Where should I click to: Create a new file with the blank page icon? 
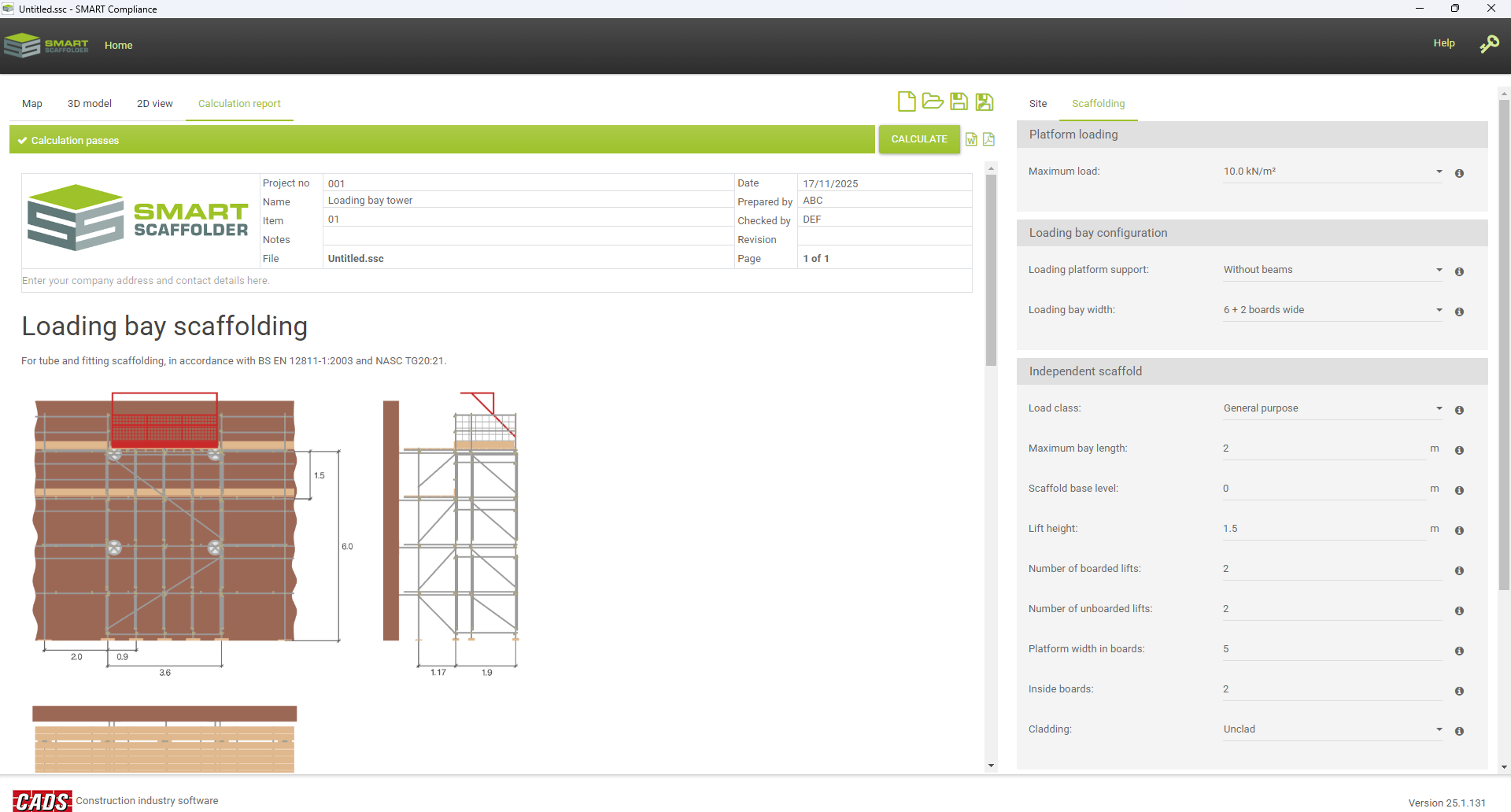(x=907, y=101)
